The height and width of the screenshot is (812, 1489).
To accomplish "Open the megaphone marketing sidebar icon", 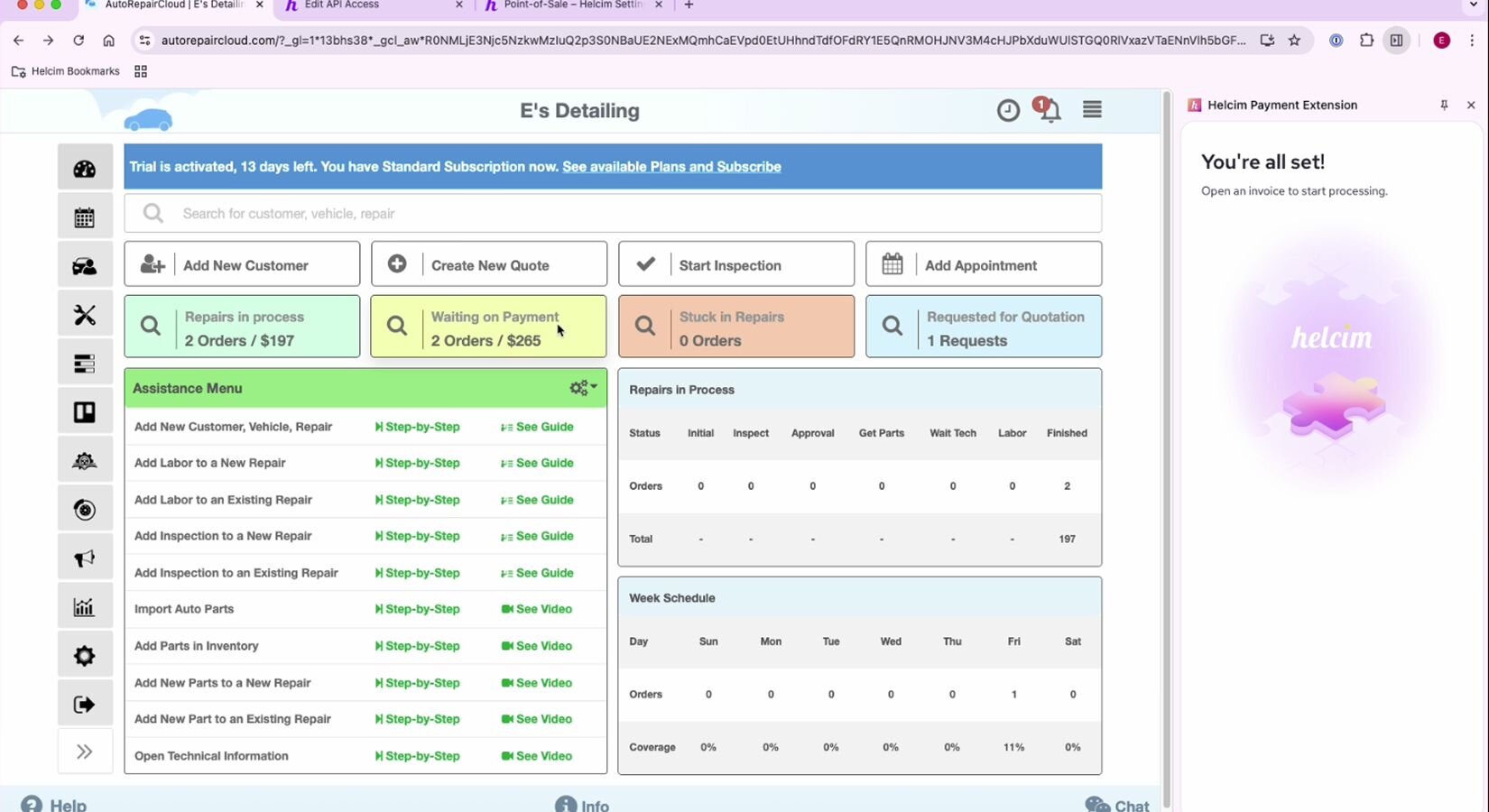I will point(85,558).
